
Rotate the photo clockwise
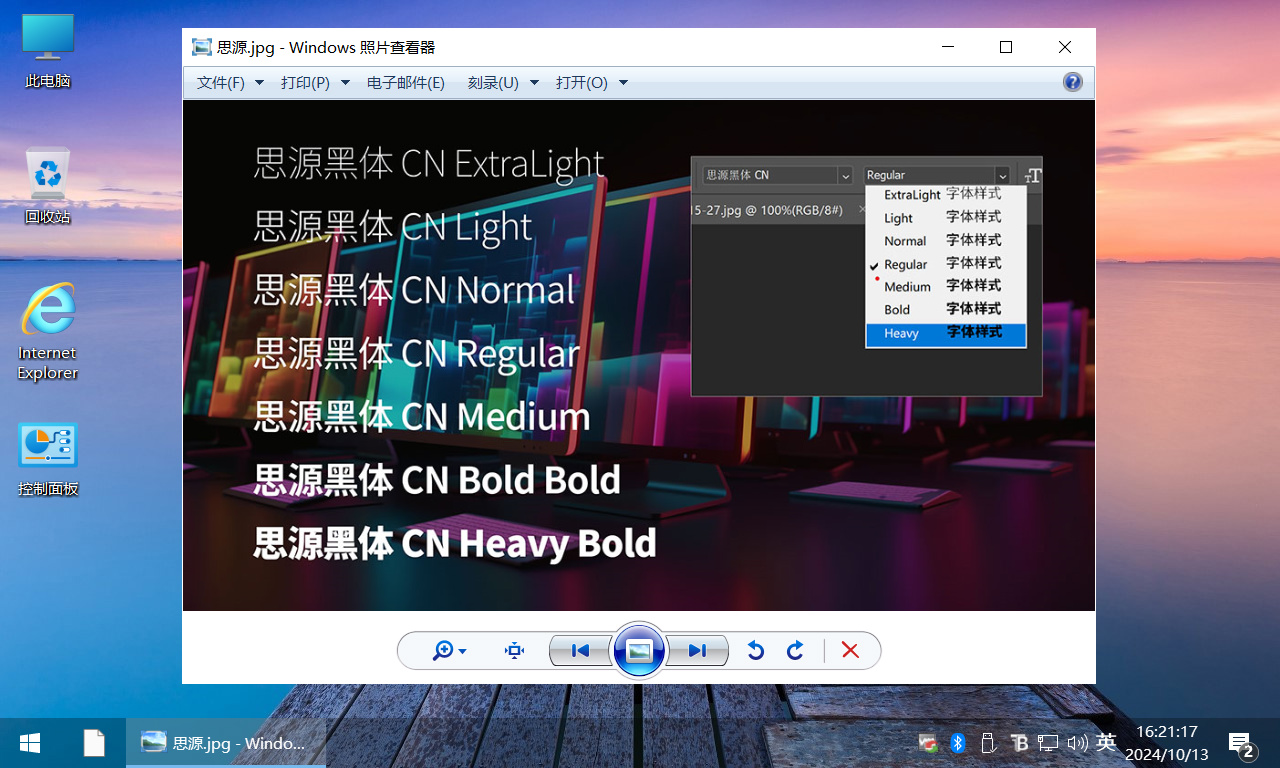795,651
